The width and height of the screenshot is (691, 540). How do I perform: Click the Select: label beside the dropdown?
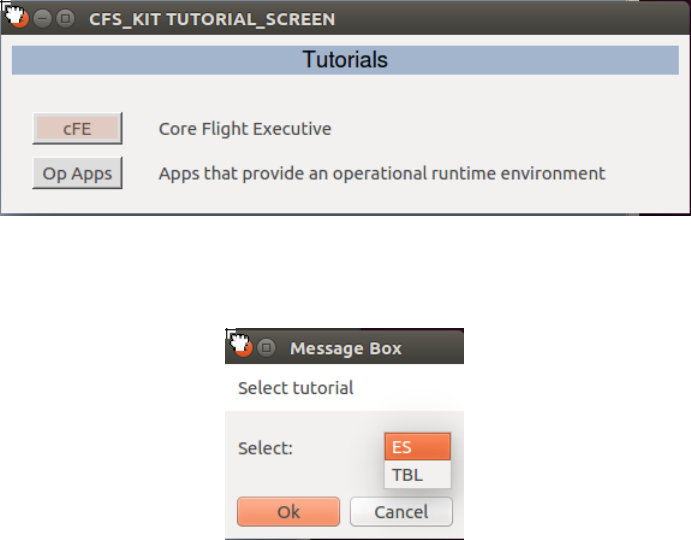[x=265, y=448]
